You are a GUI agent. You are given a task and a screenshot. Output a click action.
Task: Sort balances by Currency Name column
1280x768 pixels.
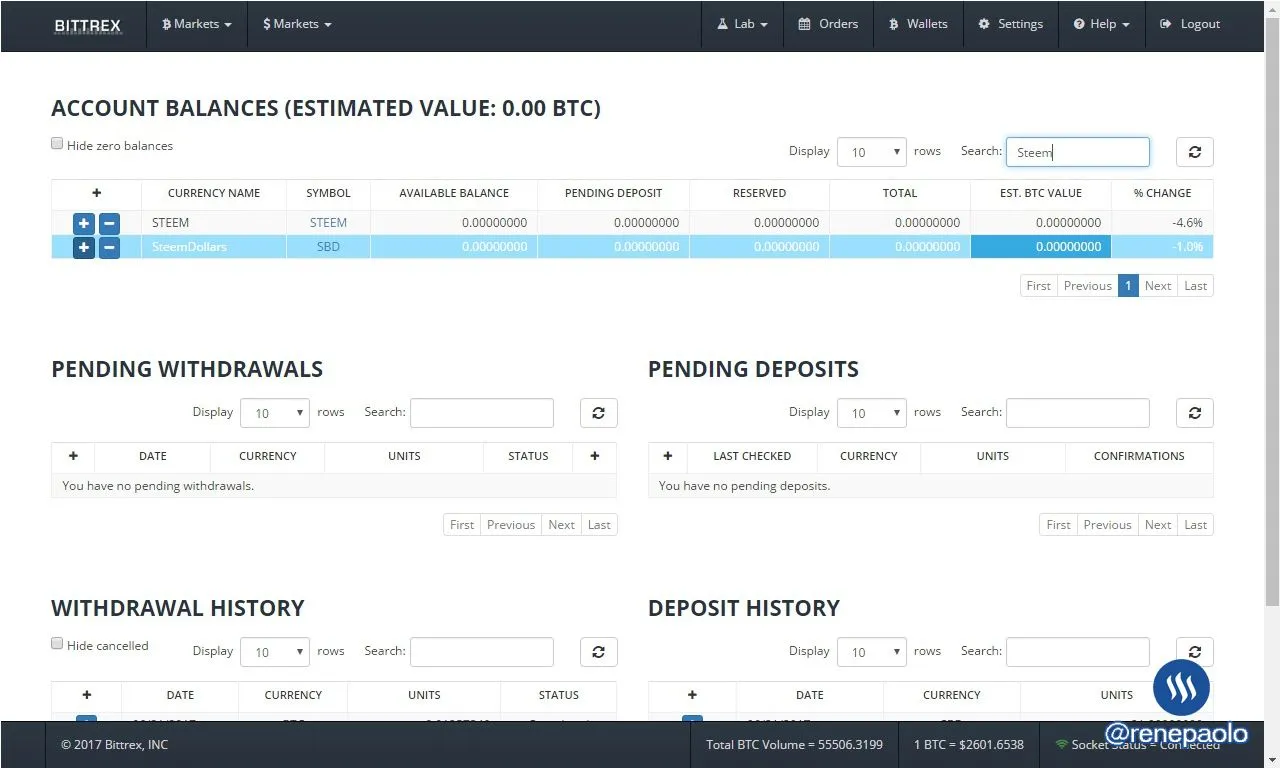pyautogui.click(x=214, y=193)
